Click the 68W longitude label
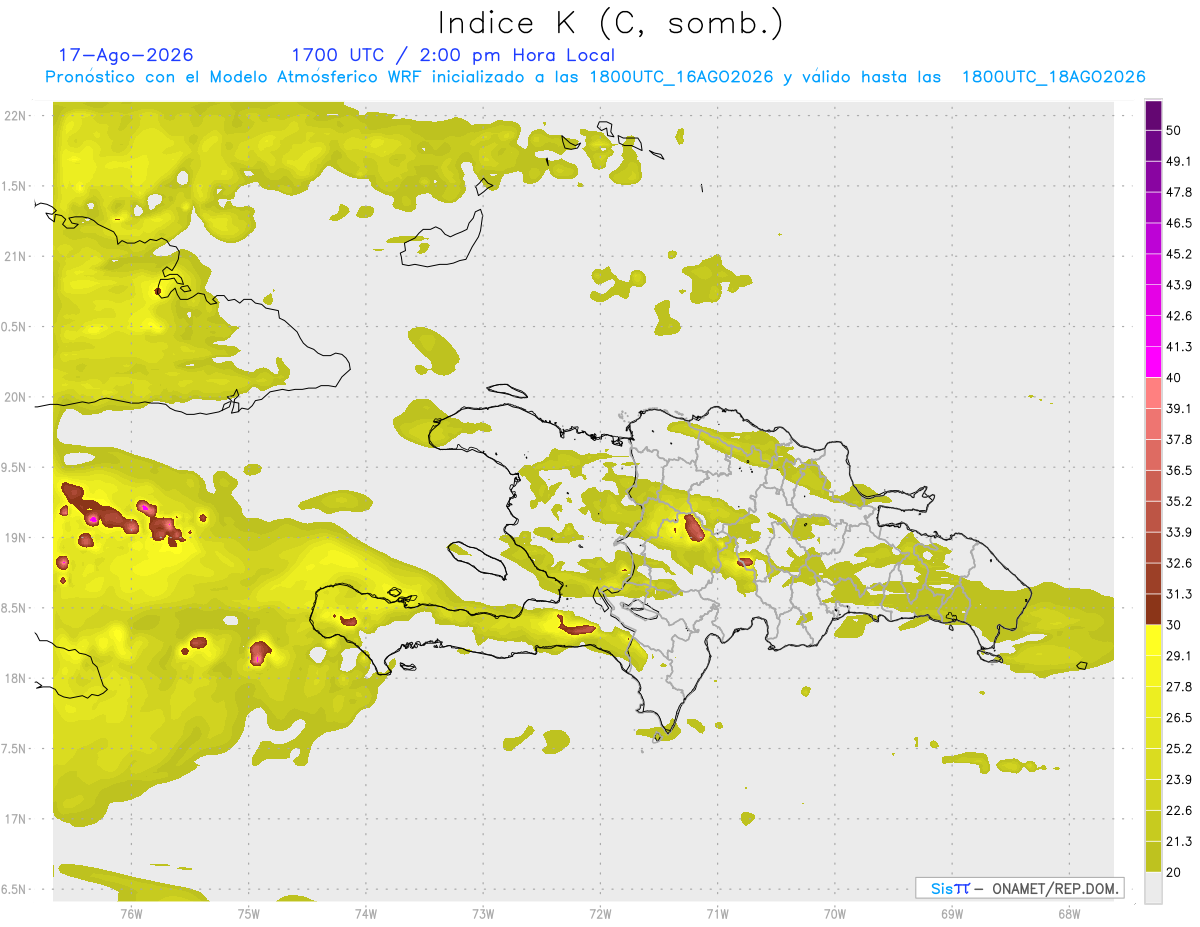Viewport: 1200px width, 927px height. click(x=1068, y=913)
